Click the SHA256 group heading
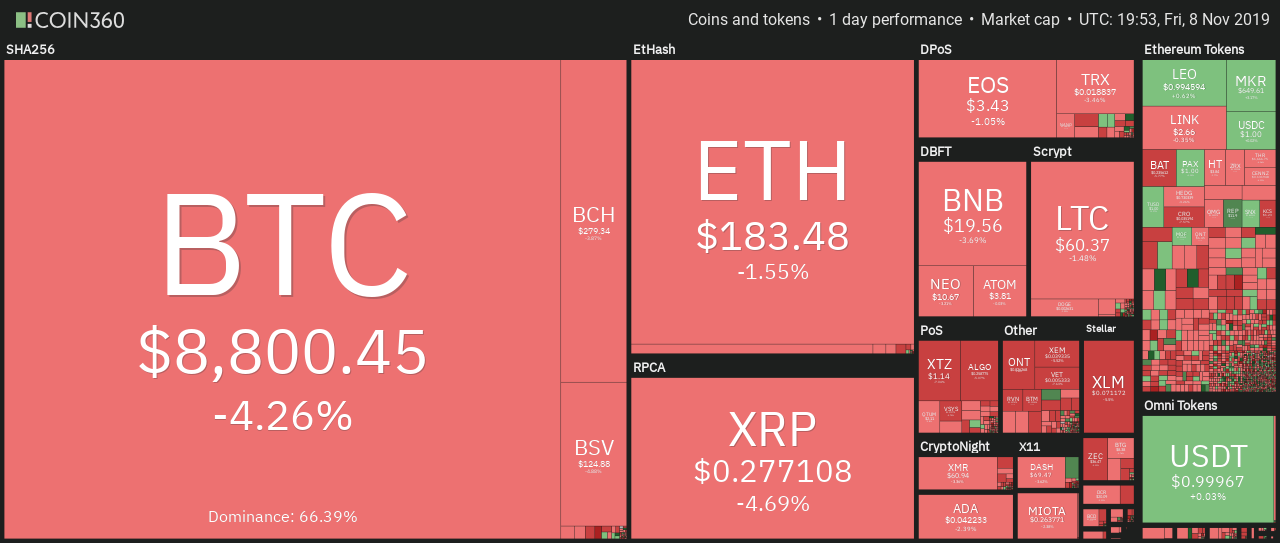Image resolution: width=1280 pixels, height=543 pixels. [28, 48]
